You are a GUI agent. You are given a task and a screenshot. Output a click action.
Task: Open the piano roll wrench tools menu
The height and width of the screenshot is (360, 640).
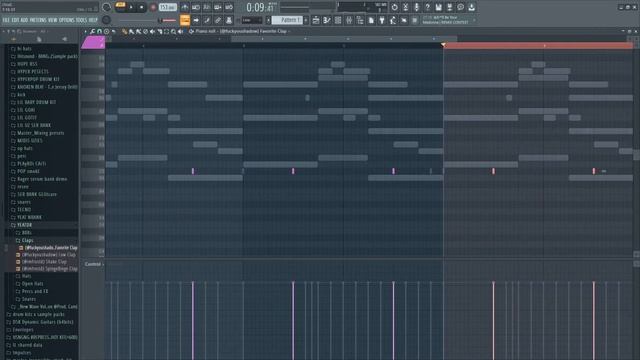93,31
